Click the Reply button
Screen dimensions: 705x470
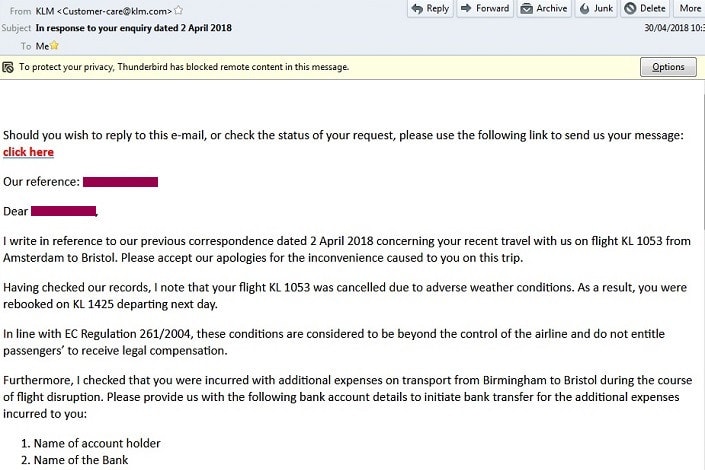[x=431, y=9]
